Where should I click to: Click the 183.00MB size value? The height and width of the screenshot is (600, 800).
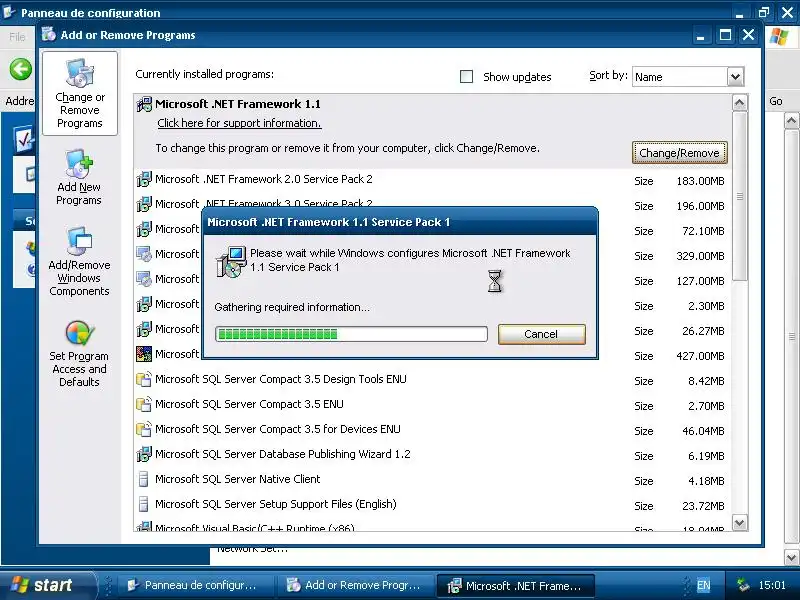coord(701,181)
